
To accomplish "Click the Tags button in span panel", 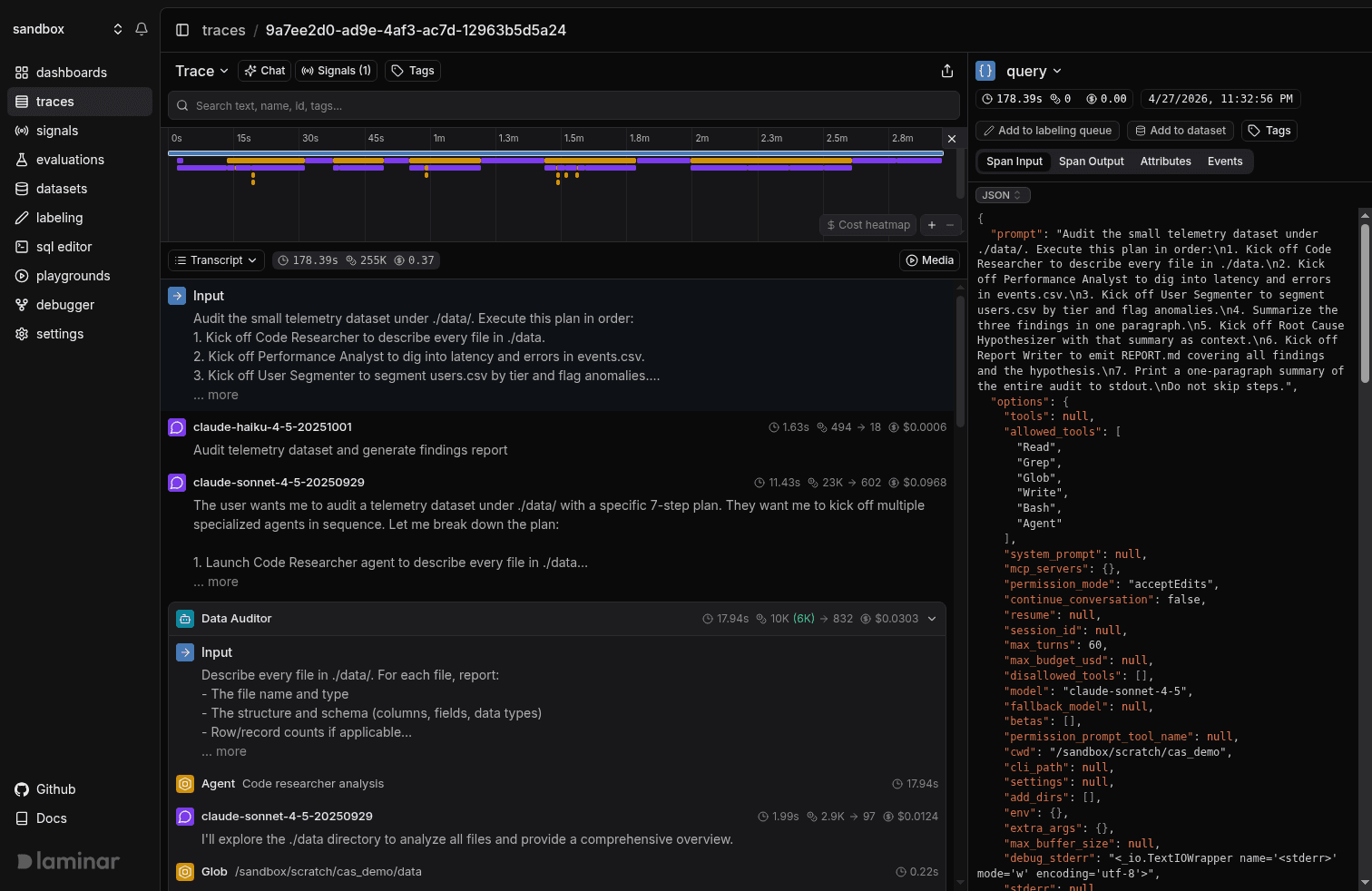I will 1269,131.
